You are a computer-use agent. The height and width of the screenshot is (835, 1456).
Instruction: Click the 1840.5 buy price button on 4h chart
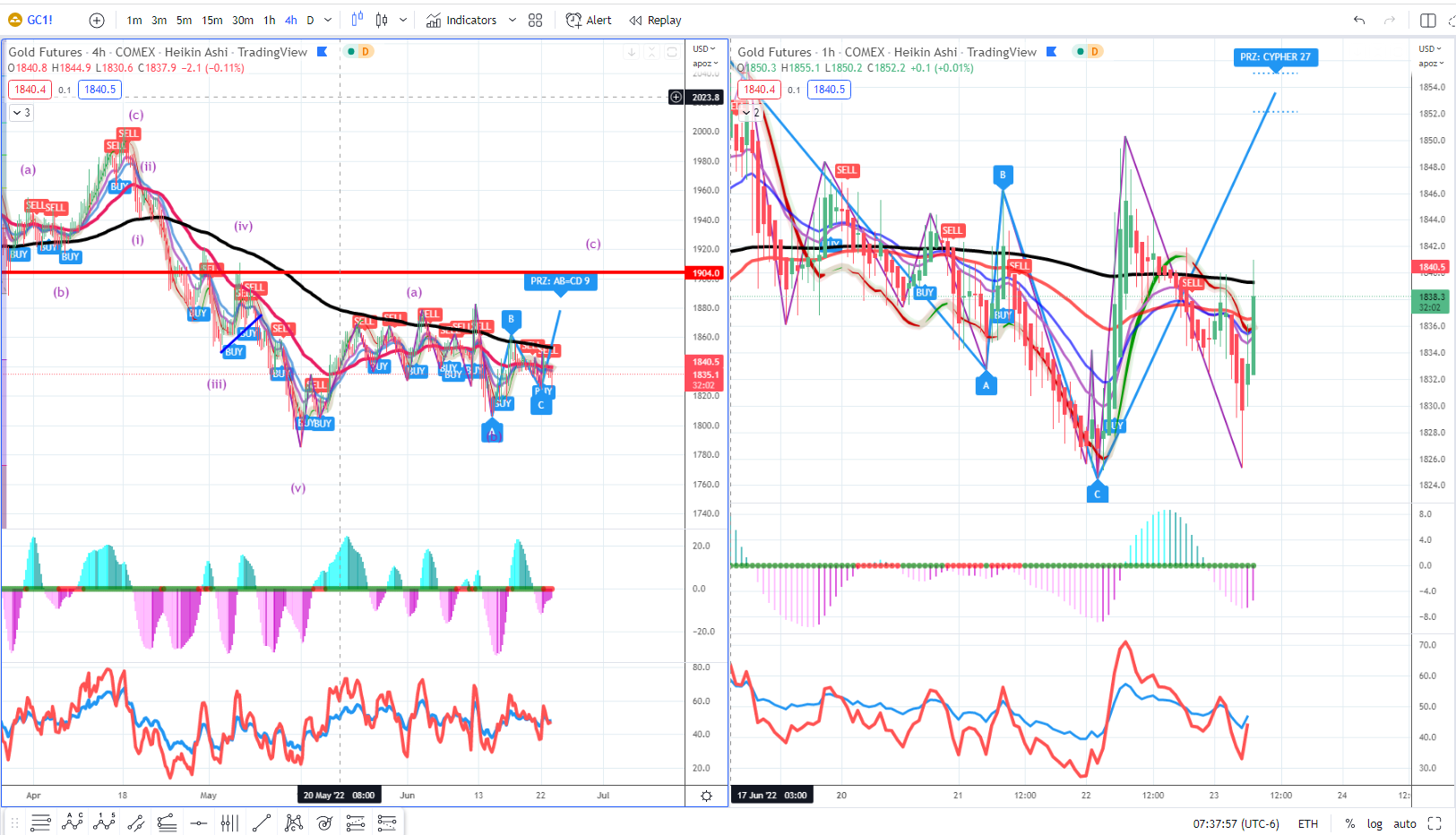point(99,90)
